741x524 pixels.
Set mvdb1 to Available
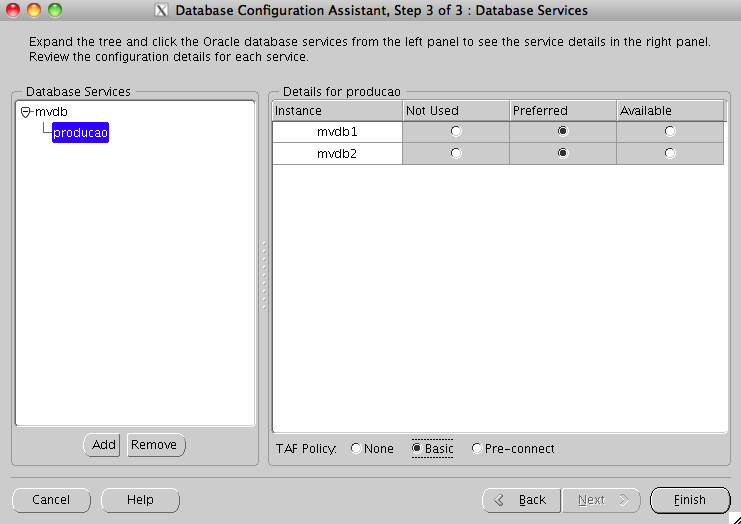tap(670, 132)
